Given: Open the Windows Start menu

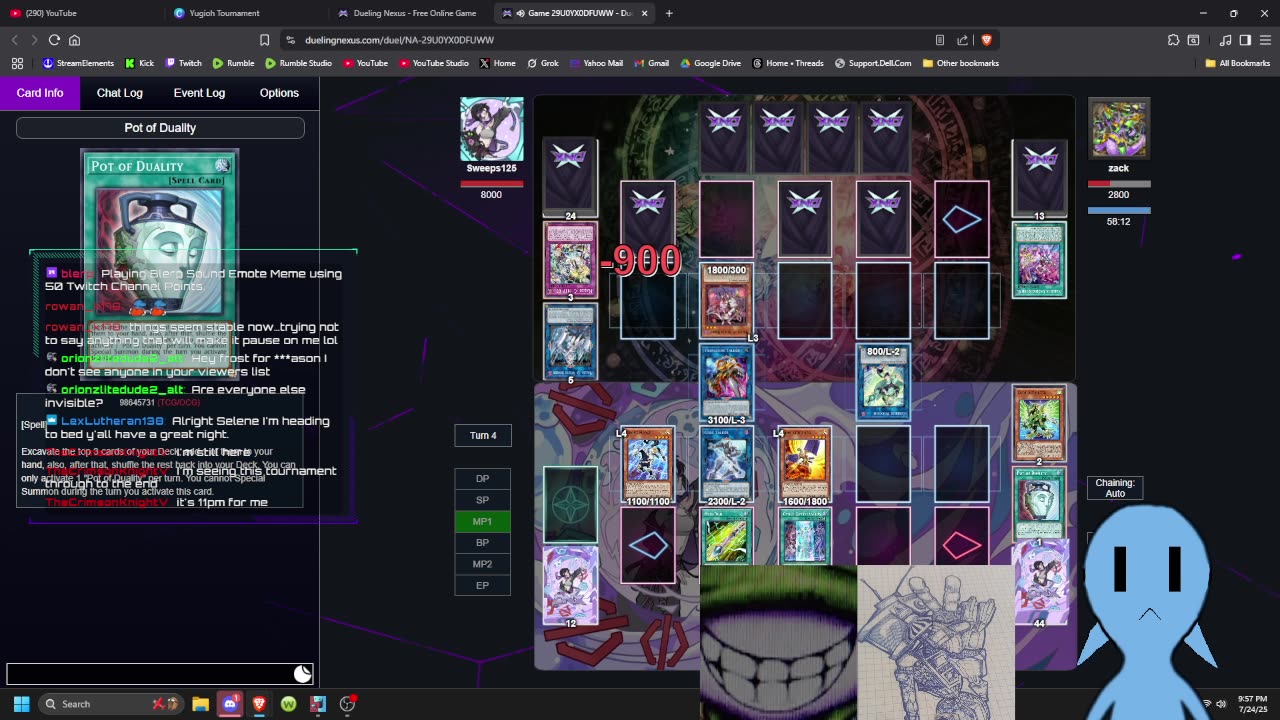Looking at the screenshot, I should coord(21,704).
